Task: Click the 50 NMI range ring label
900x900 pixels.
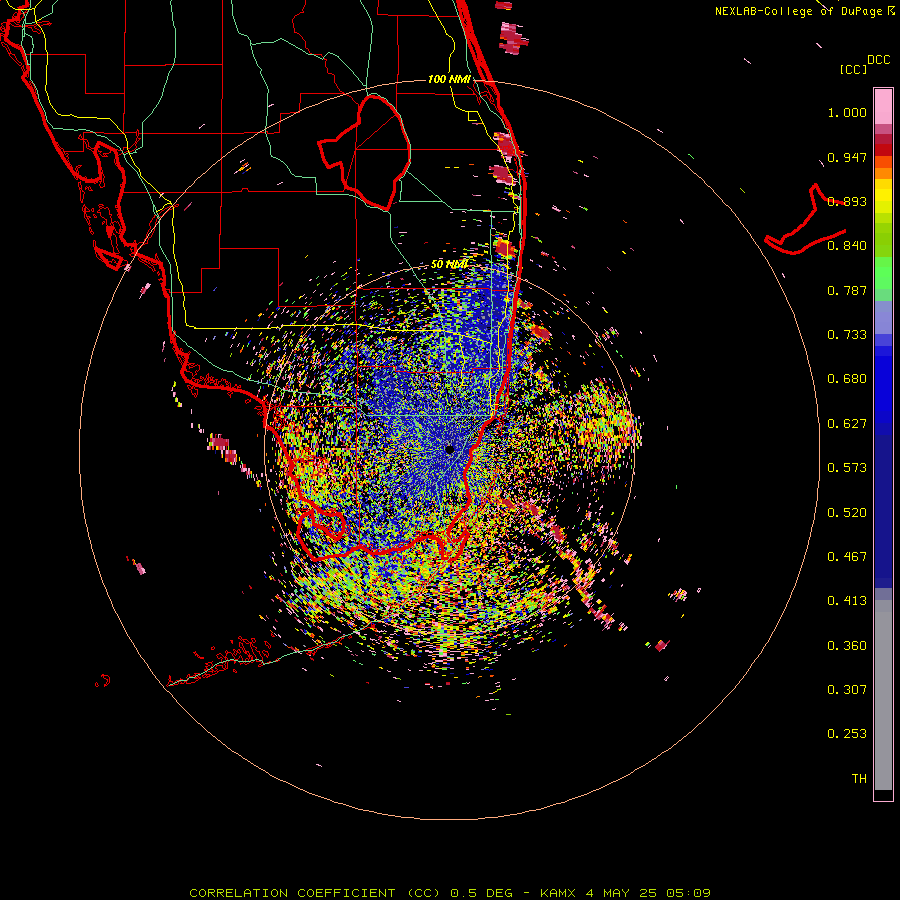Action: pos(449,264)
